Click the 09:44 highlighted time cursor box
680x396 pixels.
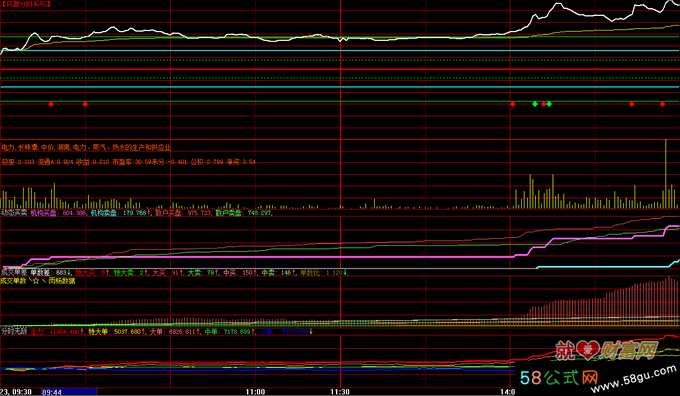(69, 392)
